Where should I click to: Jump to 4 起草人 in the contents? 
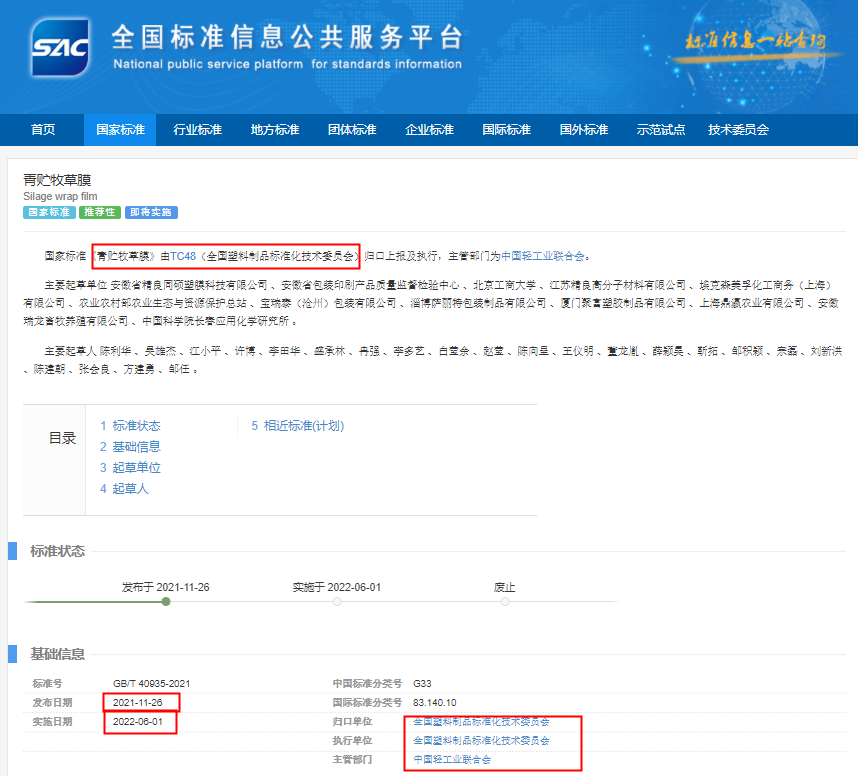(124, 489)
